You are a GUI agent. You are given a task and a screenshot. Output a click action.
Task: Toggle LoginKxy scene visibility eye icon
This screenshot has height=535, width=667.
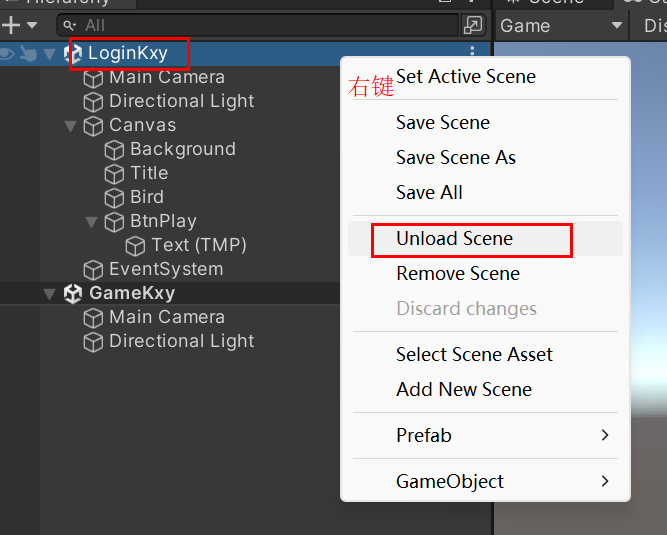7,54
